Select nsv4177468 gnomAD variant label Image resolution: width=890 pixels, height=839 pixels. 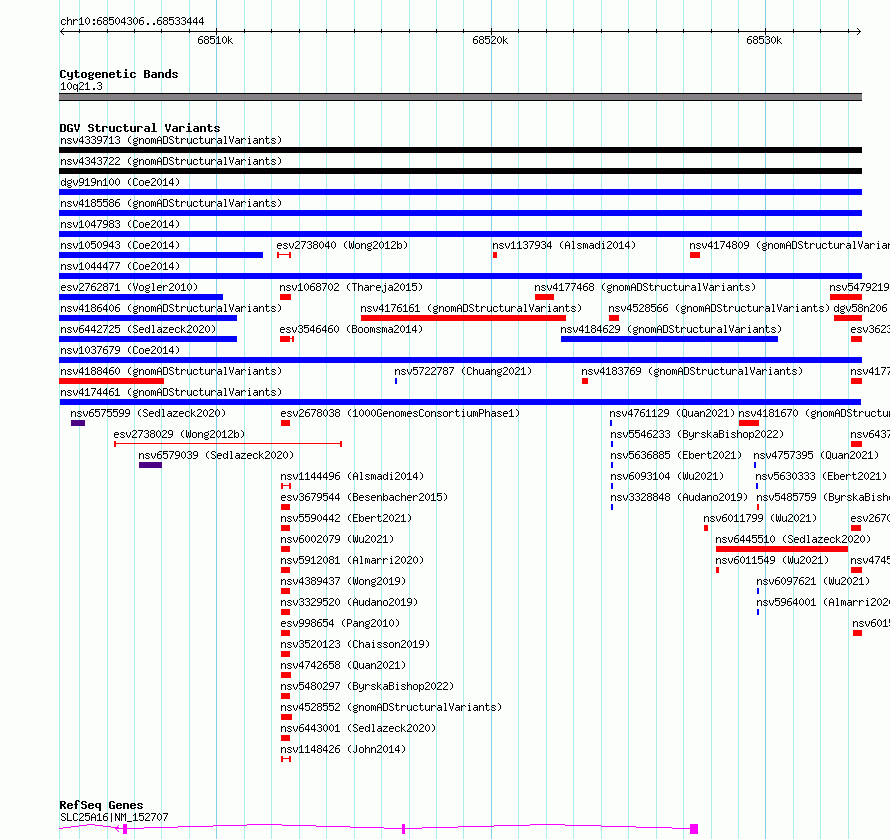click(645, 287)
